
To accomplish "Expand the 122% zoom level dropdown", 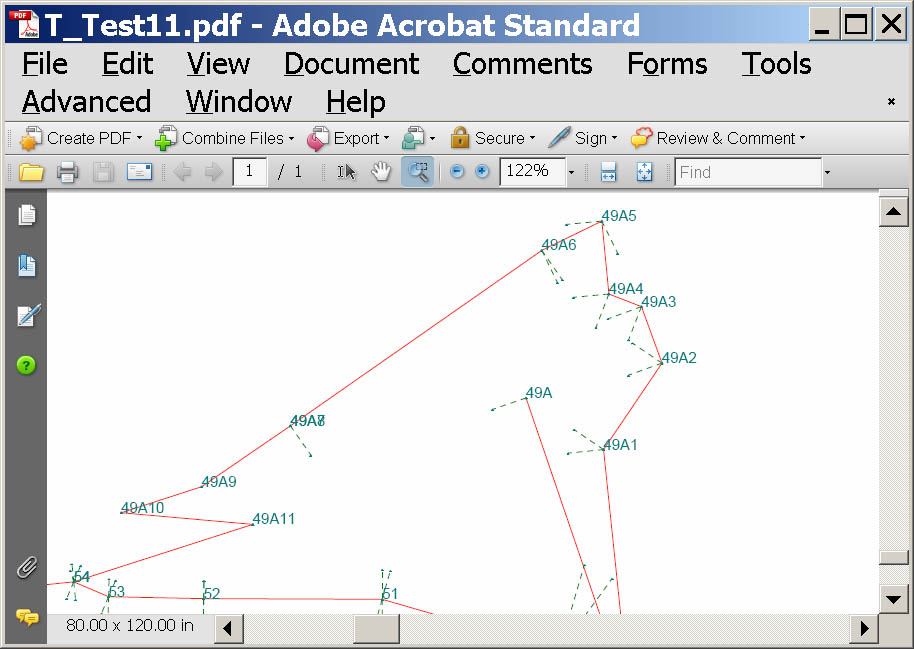I will pyautogui.click(x=572, y=173).
